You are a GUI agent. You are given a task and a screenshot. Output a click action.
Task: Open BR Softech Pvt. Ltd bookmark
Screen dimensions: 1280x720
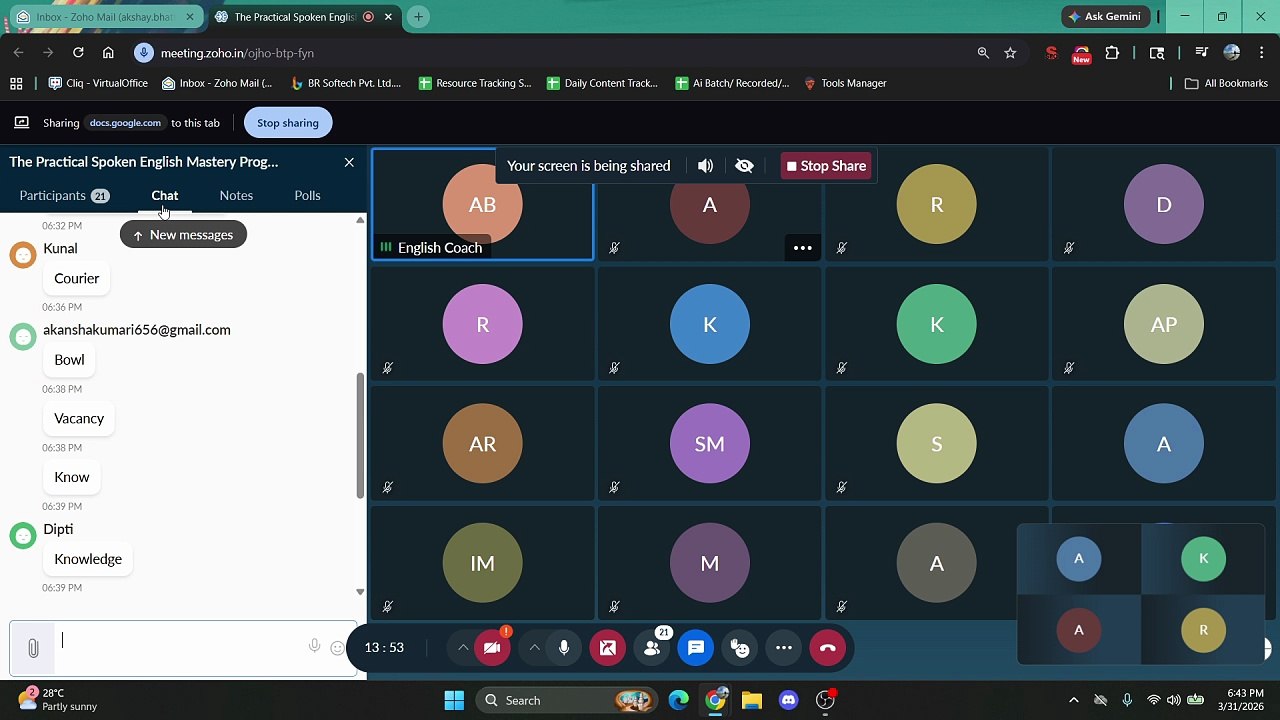[x=345, y=83]
